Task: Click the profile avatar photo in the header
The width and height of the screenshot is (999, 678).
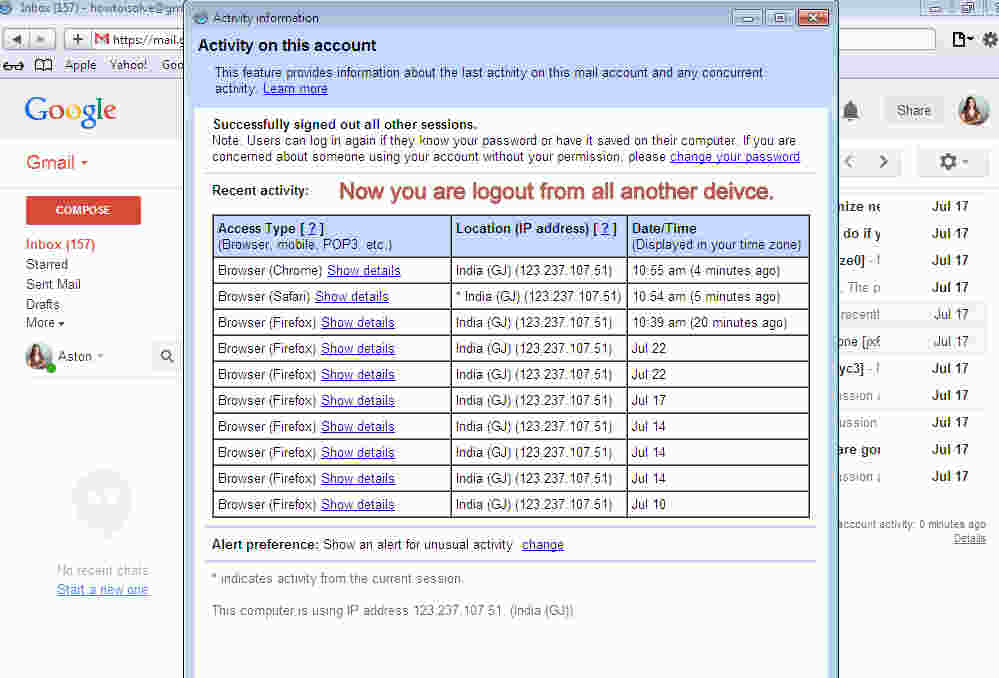Action: click(972, 111)
